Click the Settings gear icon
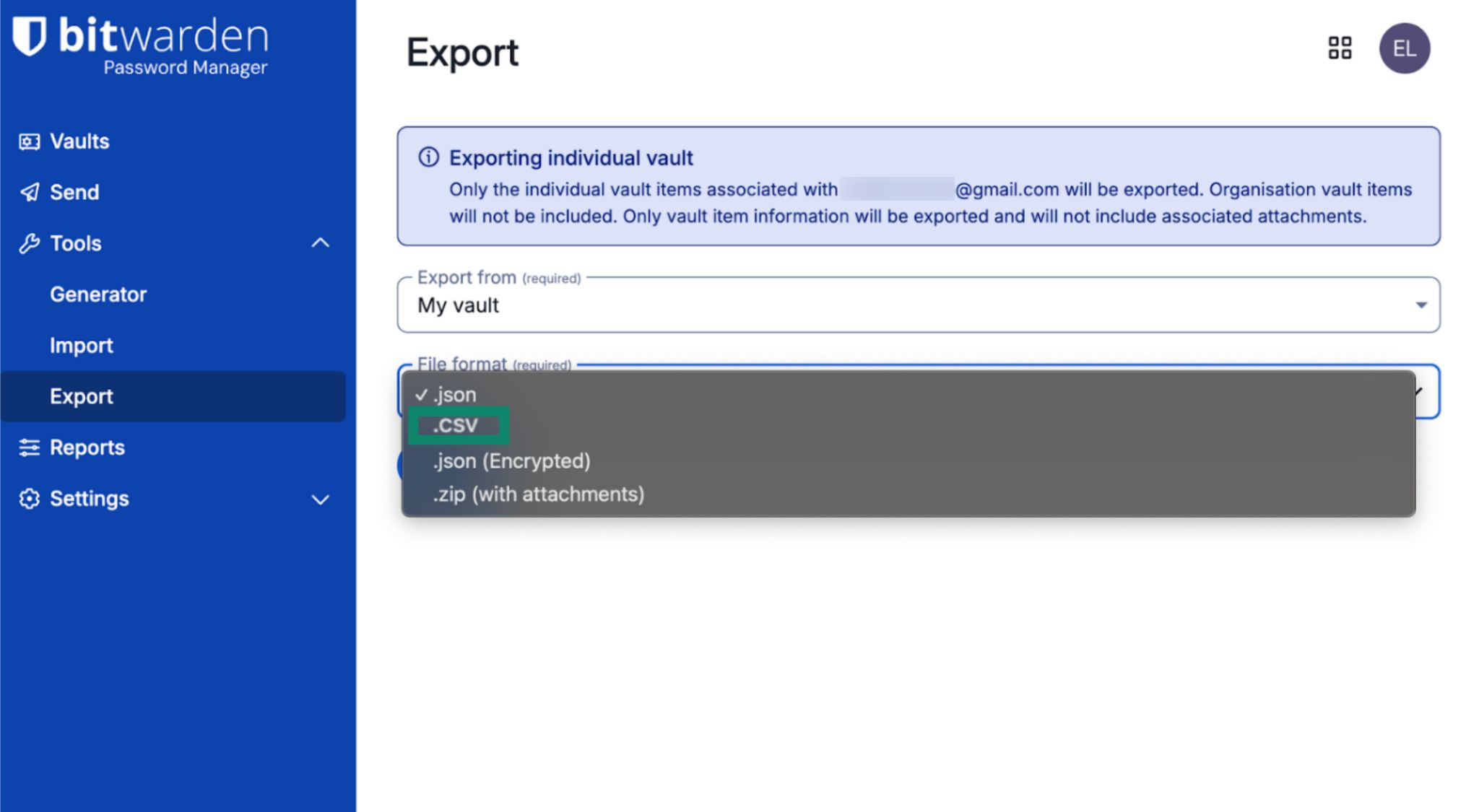 [29, 499]
